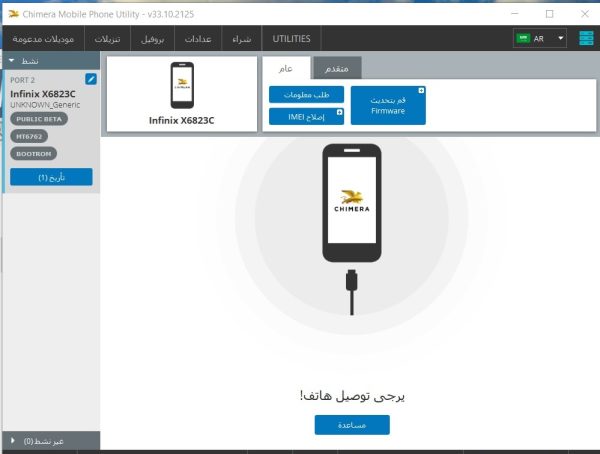Click the Infinix X6823C phone thumbnail
The height and width of the screenshot is (454, 600).
(x=182, y=85)
